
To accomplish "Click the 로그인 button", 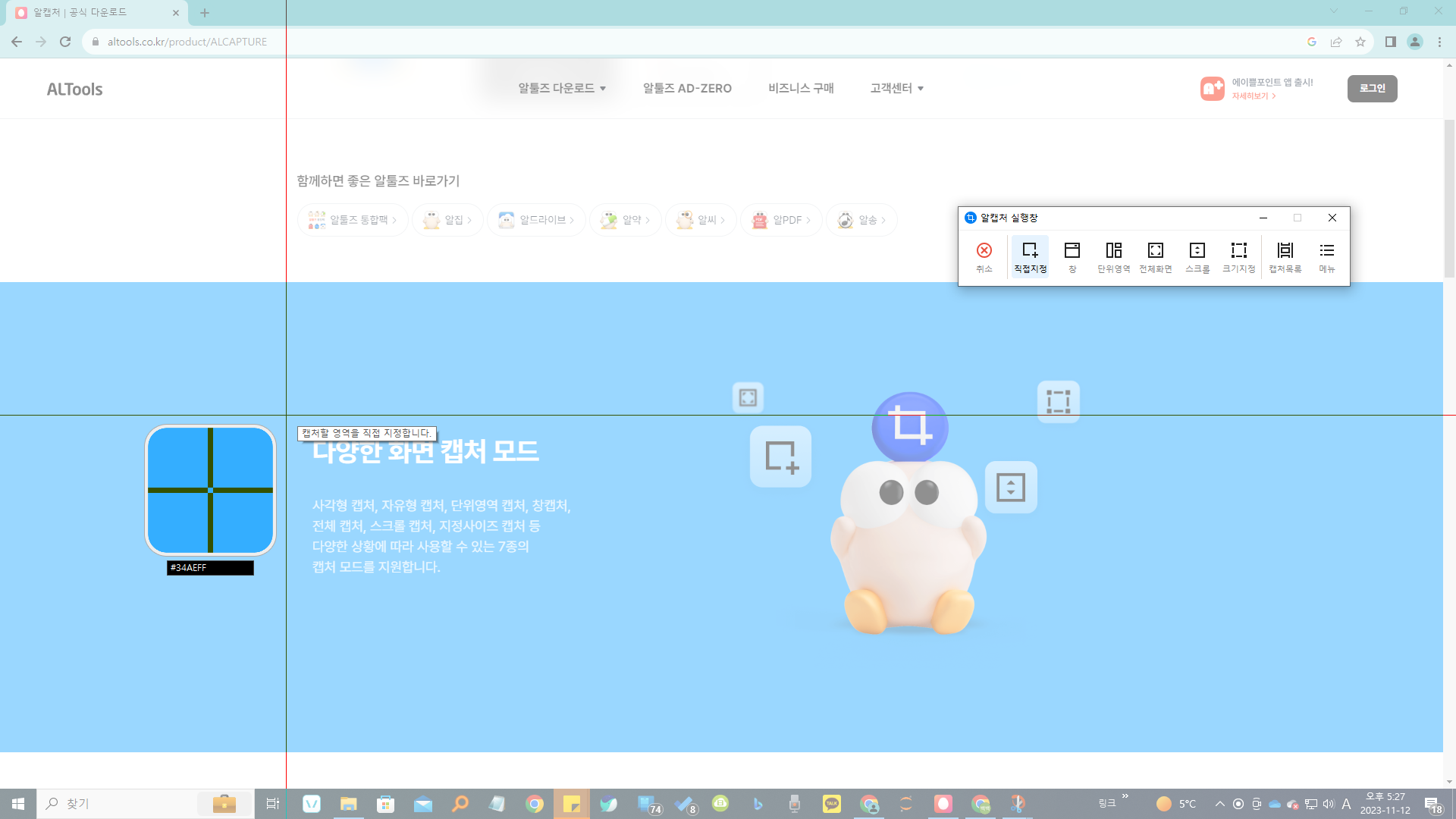I will pos(1372,88).
